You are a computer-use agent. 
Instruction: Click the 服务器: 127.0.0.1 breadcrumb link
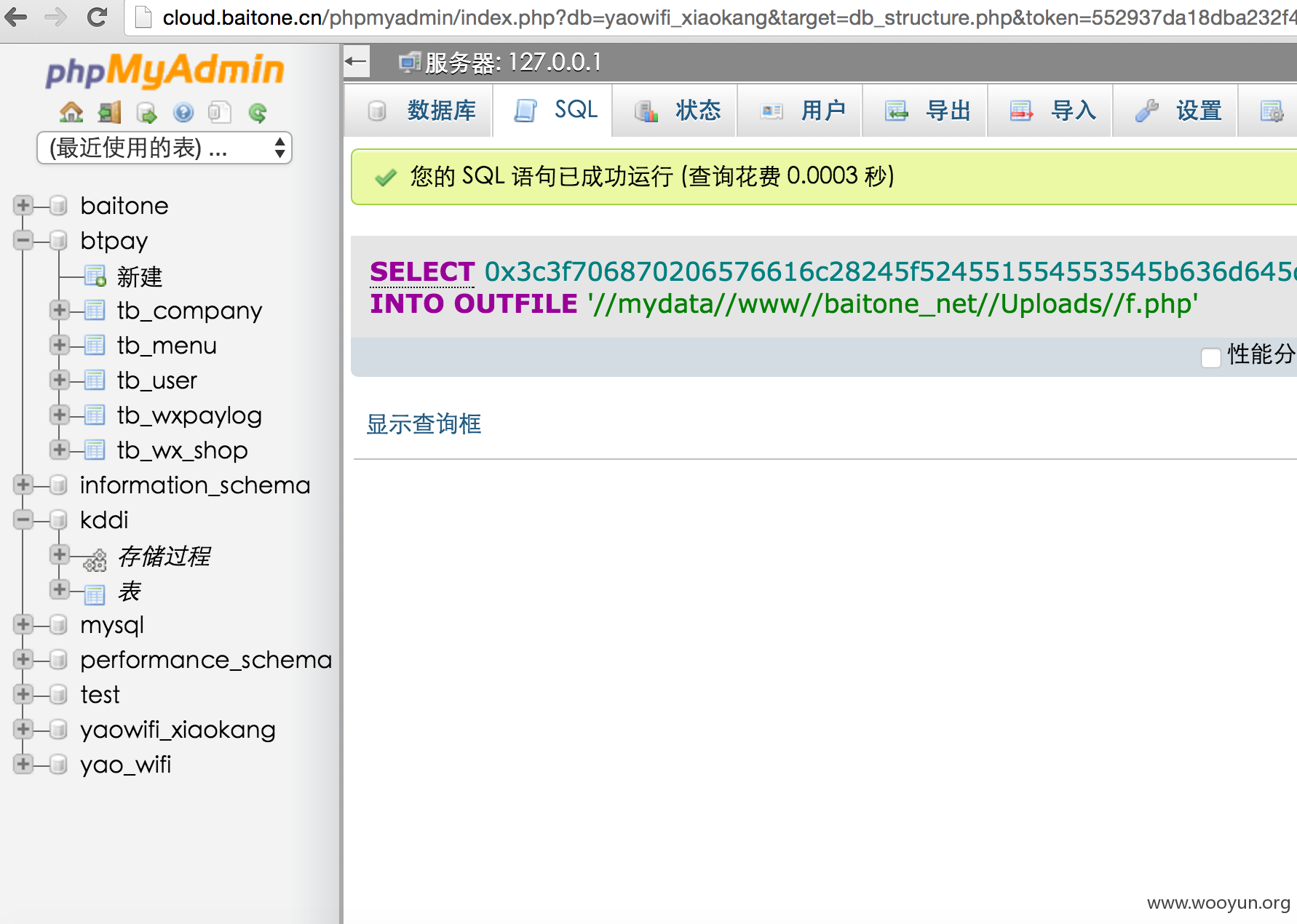click(x=513, y=63)
